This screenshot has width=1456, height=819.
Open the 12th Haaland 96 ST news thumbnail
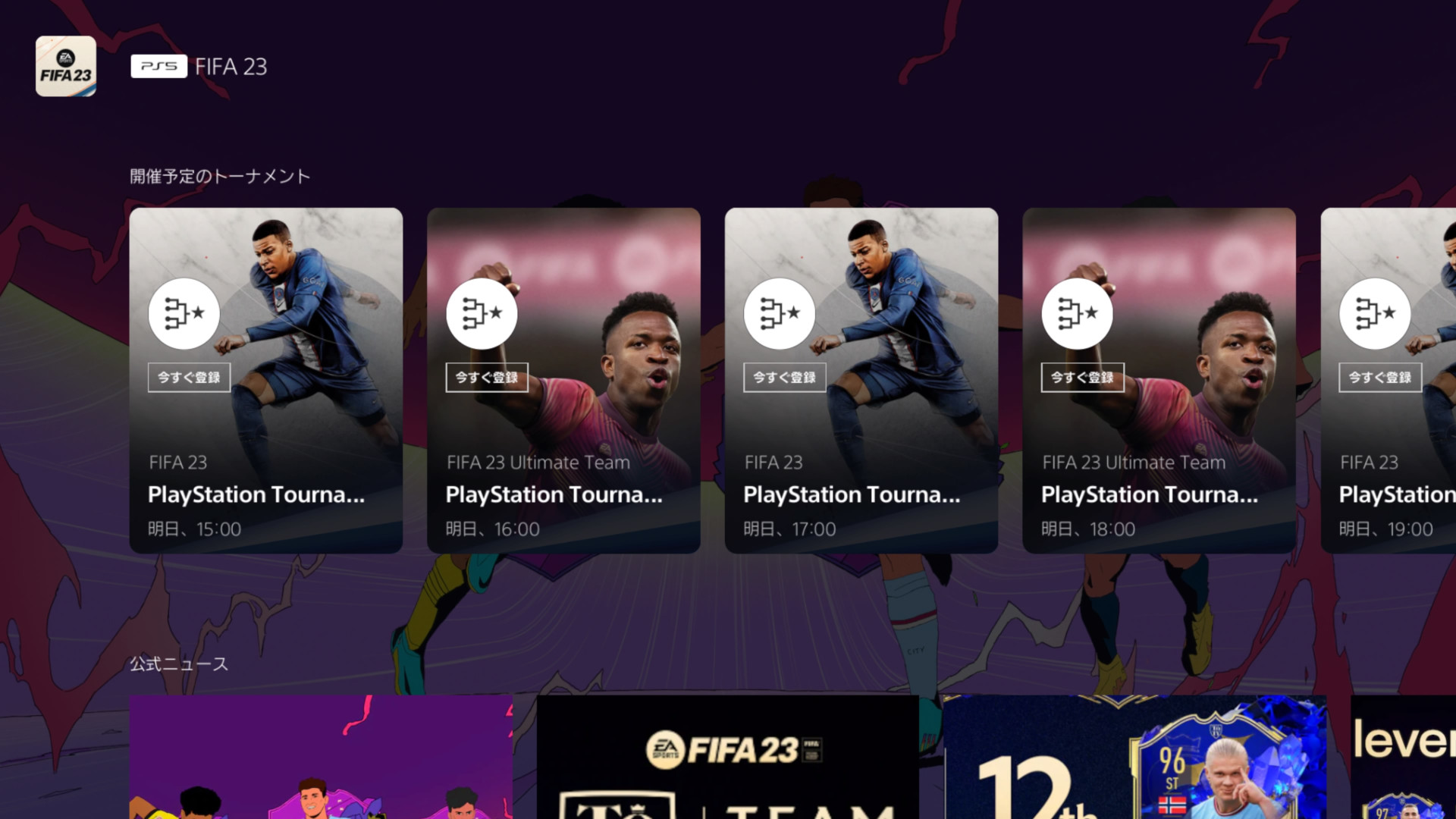point(1134,757)
